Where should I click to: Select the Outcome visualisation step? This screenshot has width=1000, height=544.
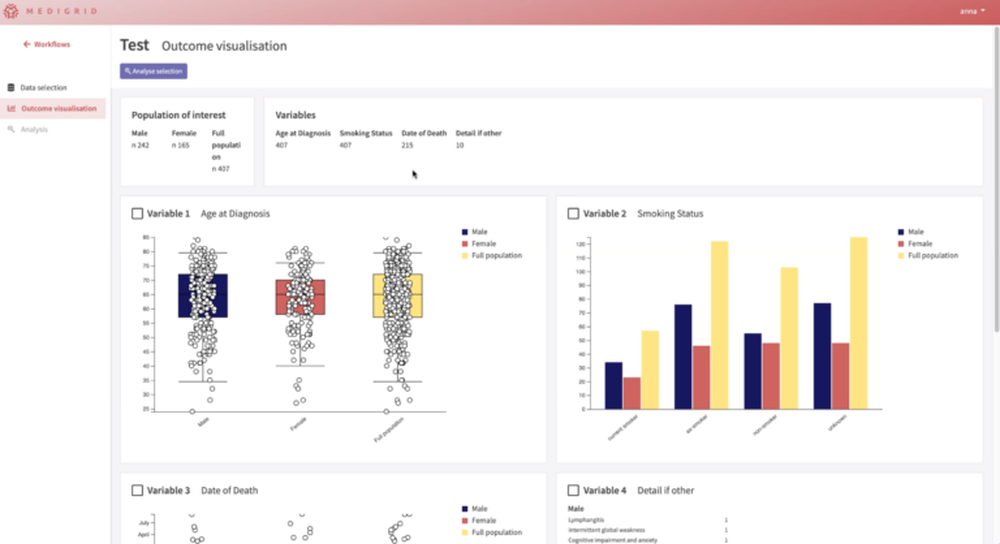click(x=52, y=108)
